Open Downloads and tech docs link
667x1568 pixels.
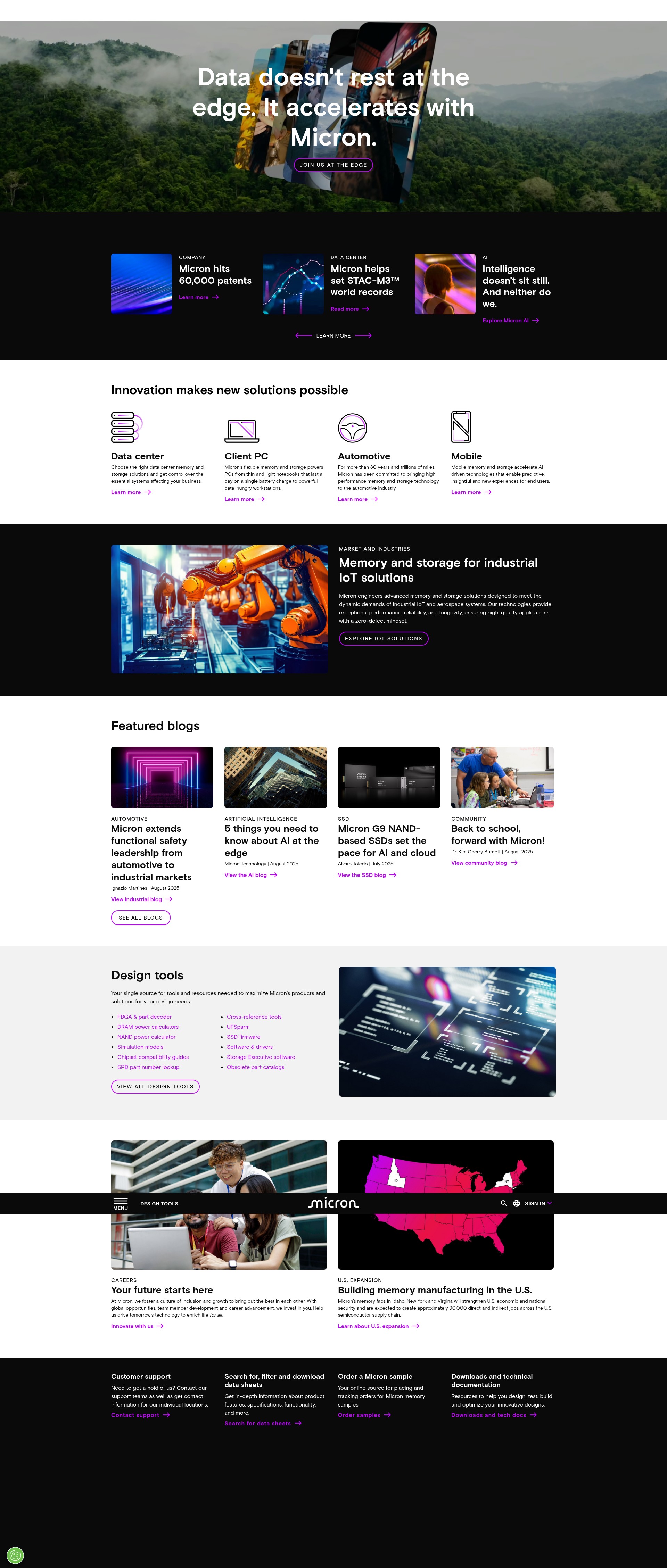click(494, 1414)
